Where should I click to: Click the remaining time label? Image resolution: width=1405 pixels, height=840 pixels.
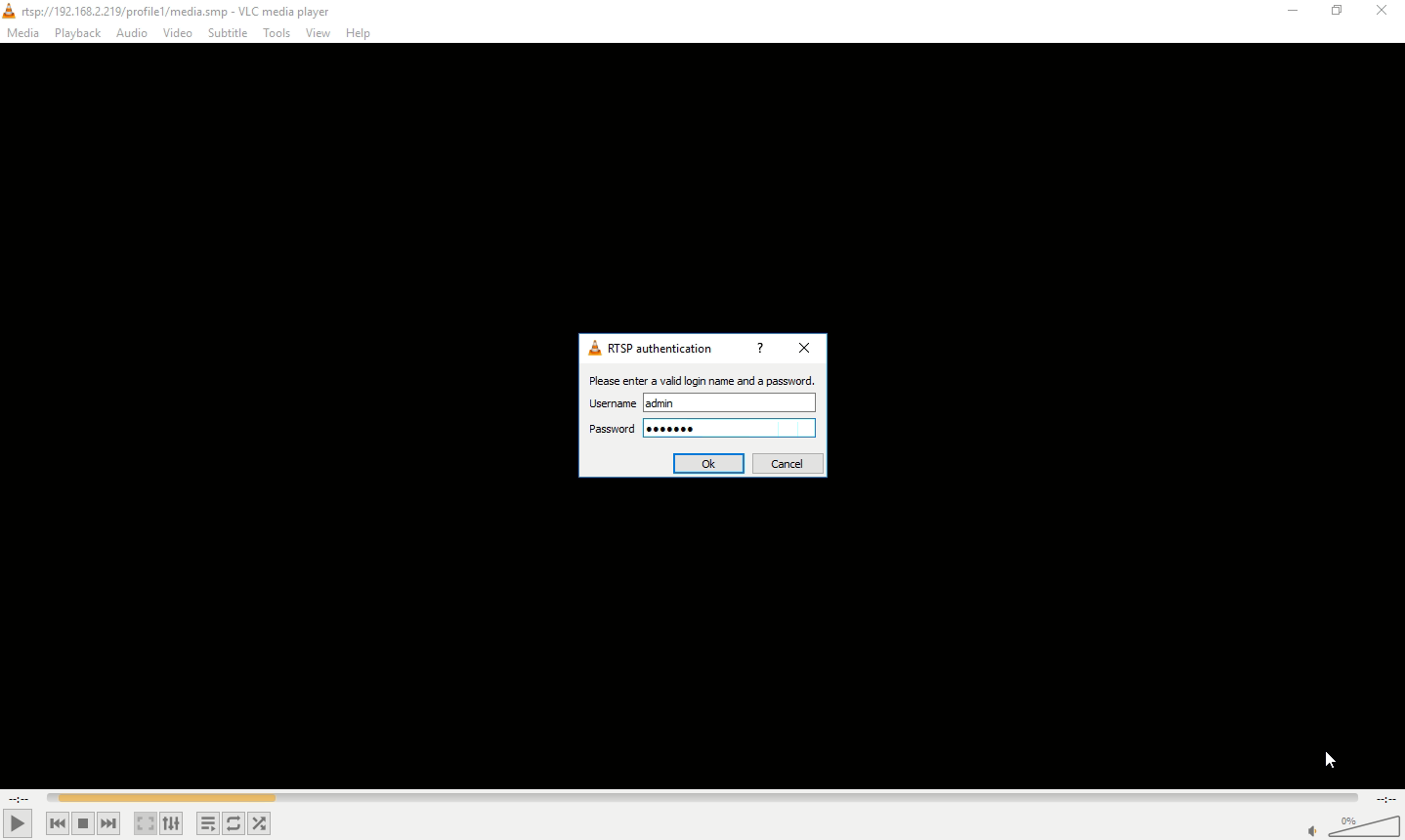click(x=1385, y=799)
